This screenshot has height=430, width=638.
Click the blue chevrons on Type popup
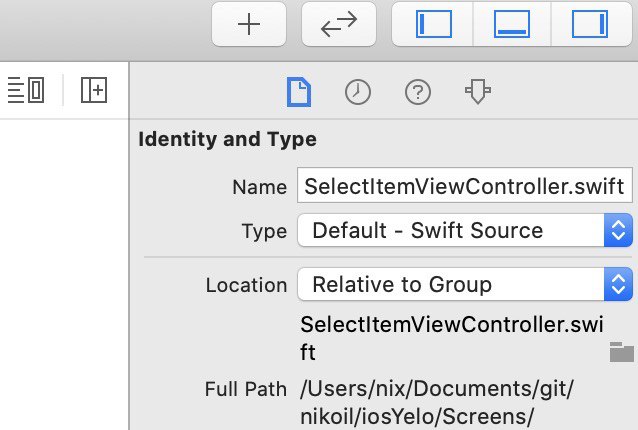pyautogui.click(x=618, y=231)
